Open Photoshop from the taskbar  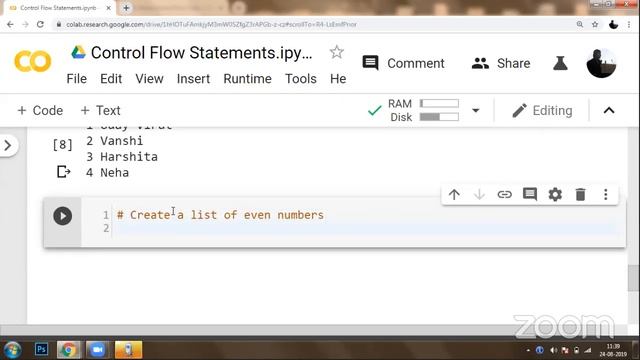click(41, 349)
